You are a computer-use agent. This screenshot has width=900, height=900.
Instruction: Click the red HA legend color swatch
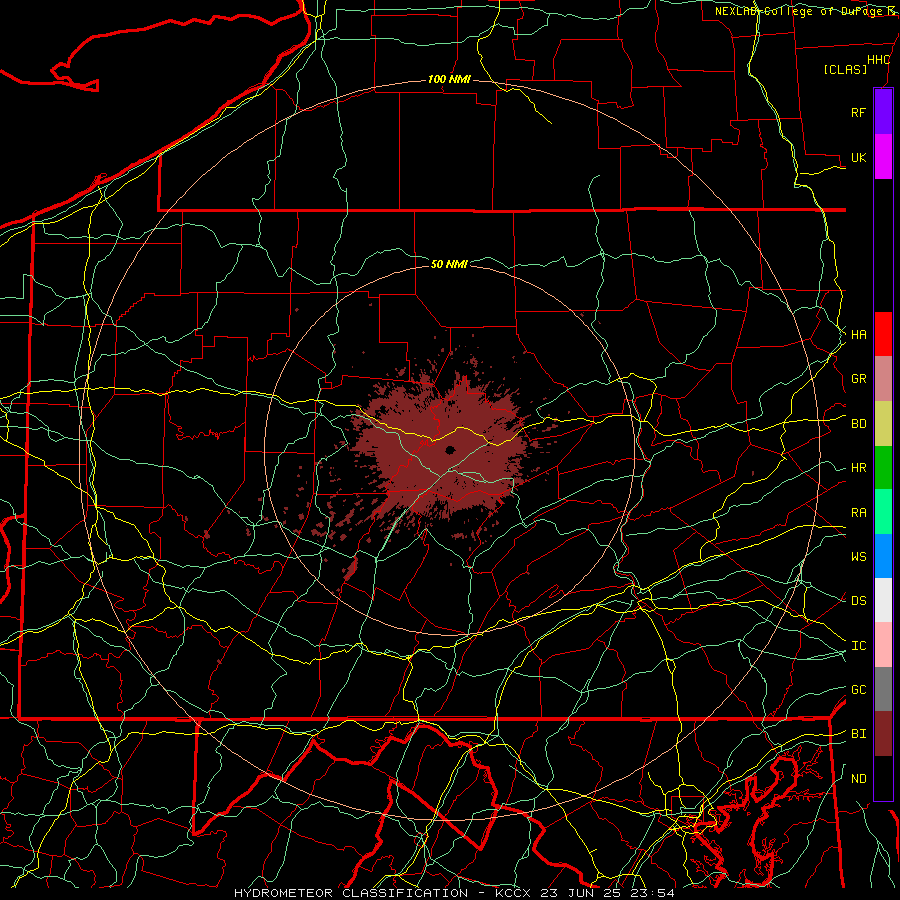883,334
